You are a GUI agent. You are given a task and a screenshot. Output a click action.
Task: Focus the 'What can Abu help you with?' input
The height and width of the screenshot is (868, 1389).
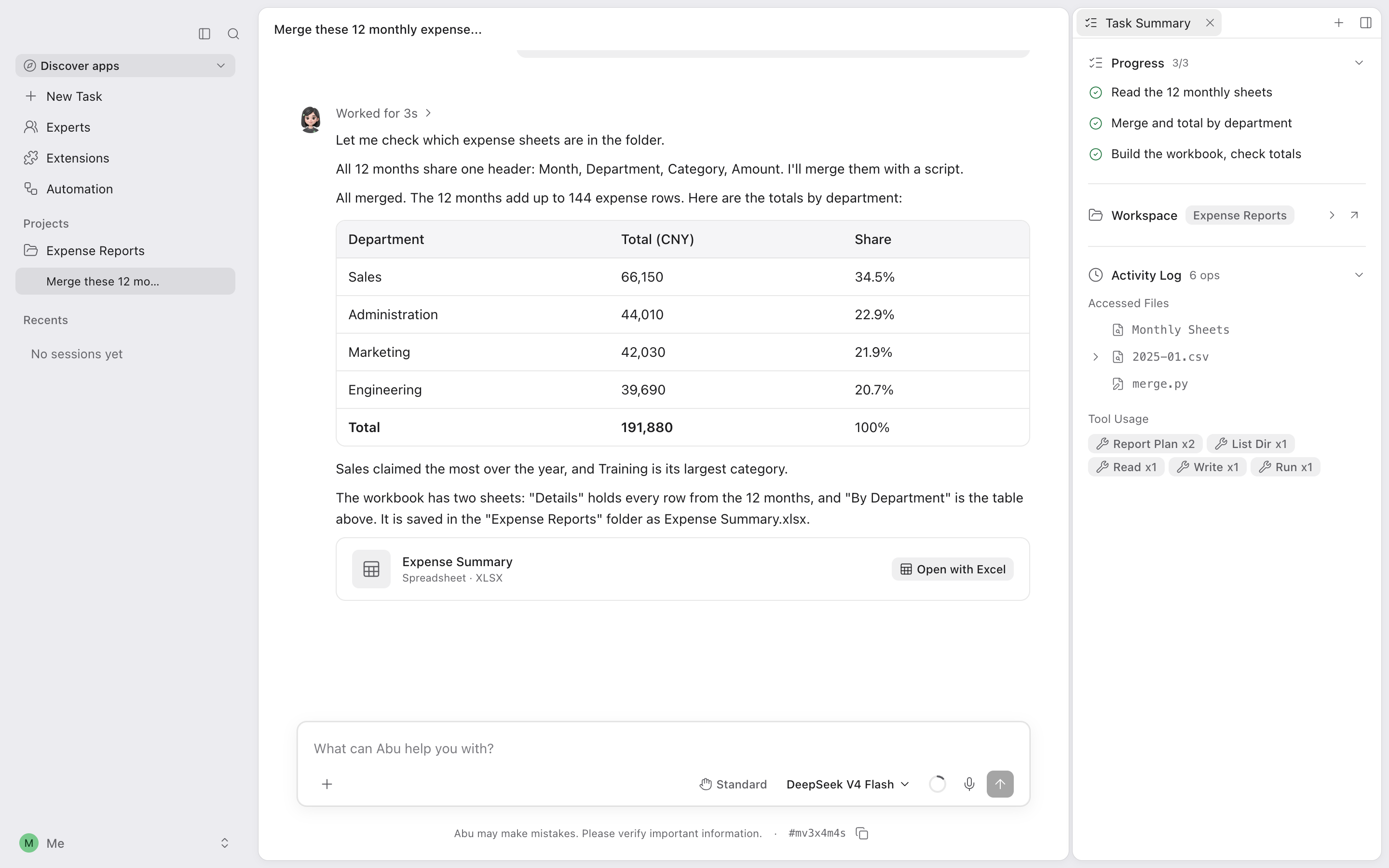pyautogui.click(x=663, y=748)
